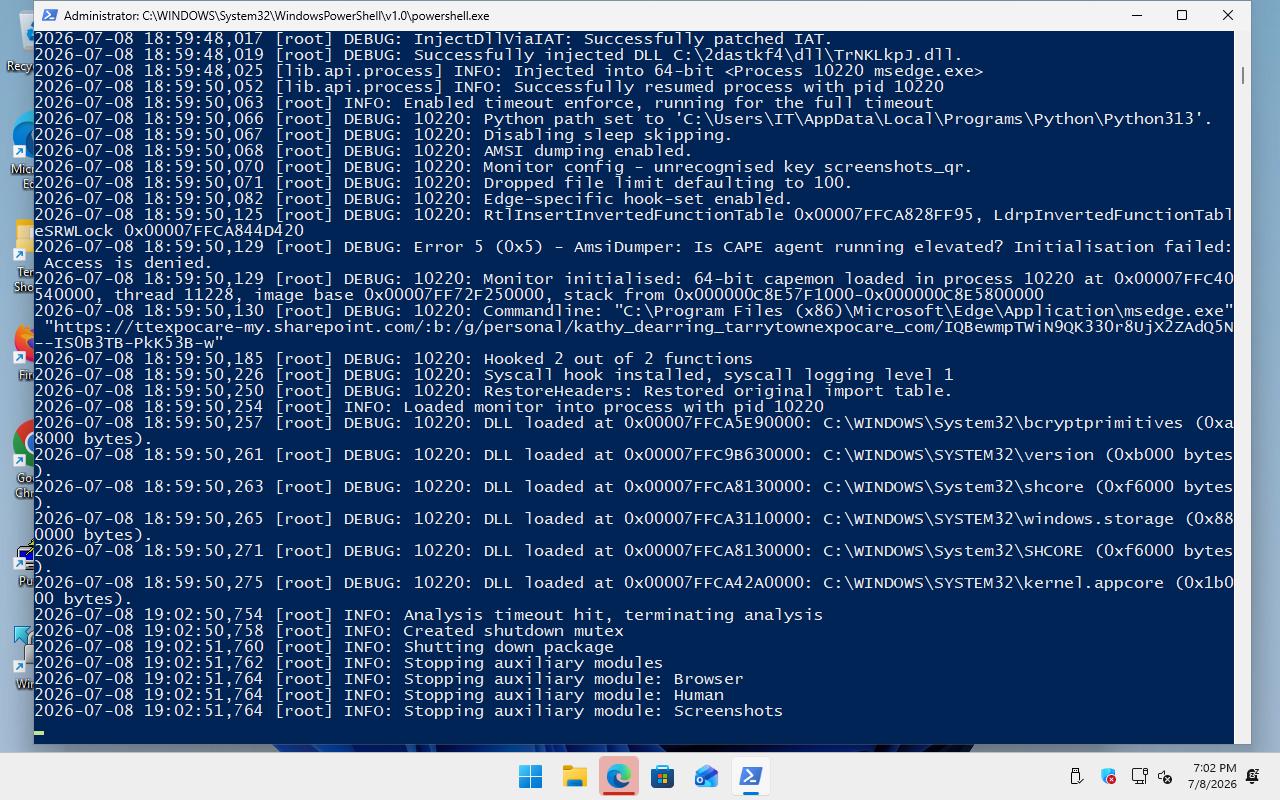1280x800 pixels.
Task: Open File Explorer from the taskbar
Action: 574,776
